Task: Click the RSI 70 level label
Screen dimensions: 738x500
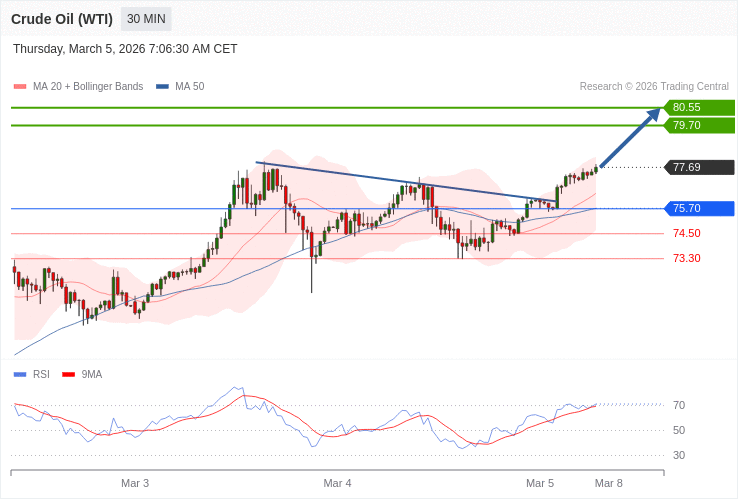Action: click(x=679, y=405)
